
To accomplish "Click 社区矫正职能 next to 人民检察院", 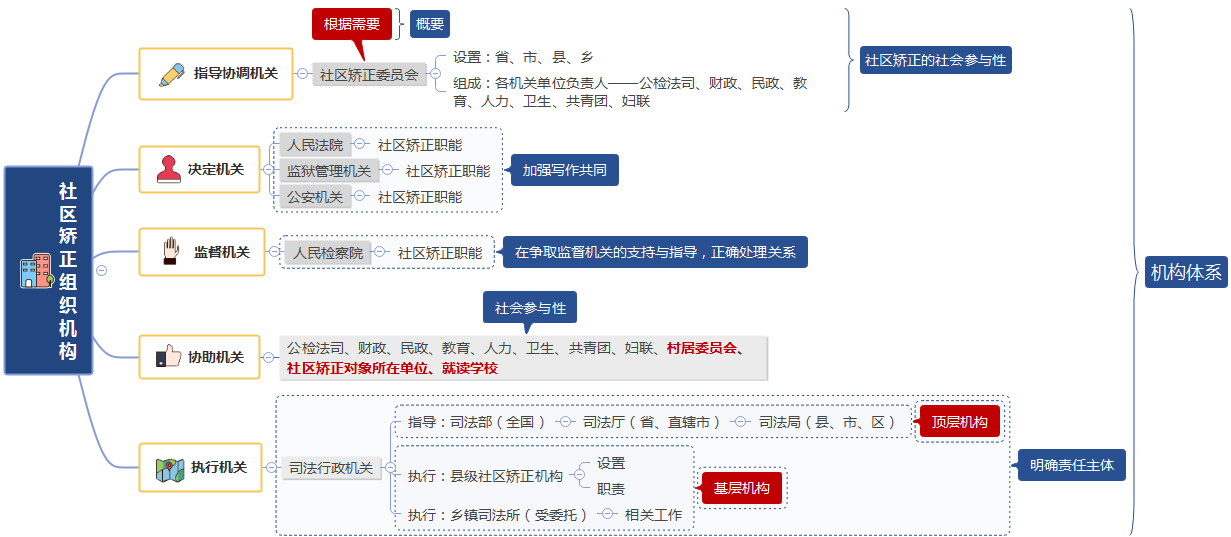I will click(x=440, y=253).
